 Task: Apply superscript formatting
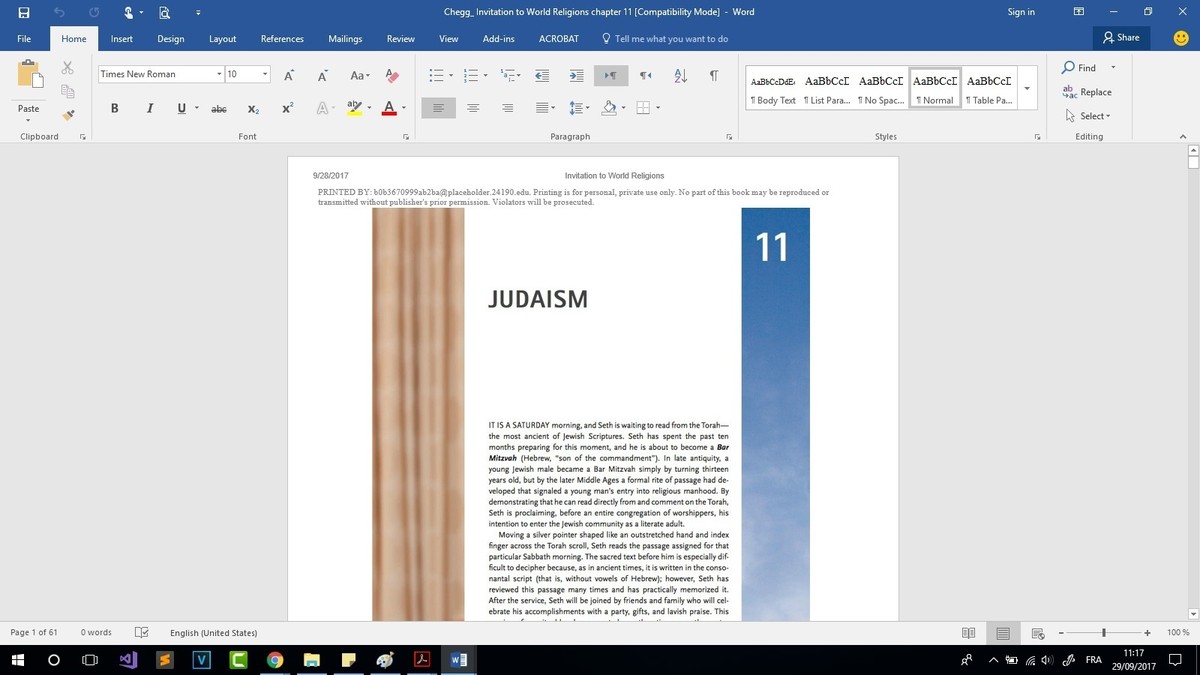[287, 108]
